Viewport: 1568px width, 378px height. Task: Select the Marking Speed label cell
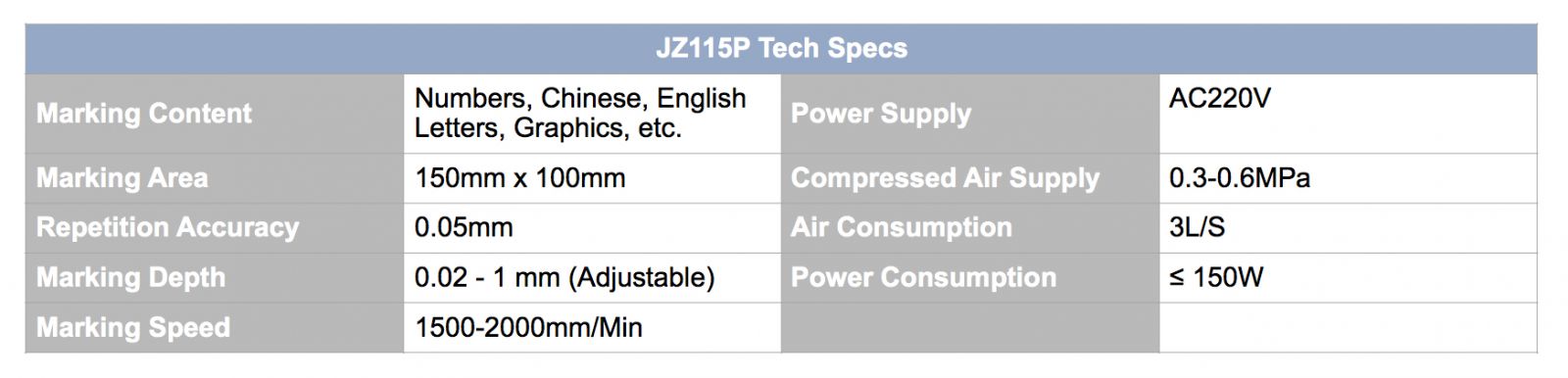(x=215, y=327)
